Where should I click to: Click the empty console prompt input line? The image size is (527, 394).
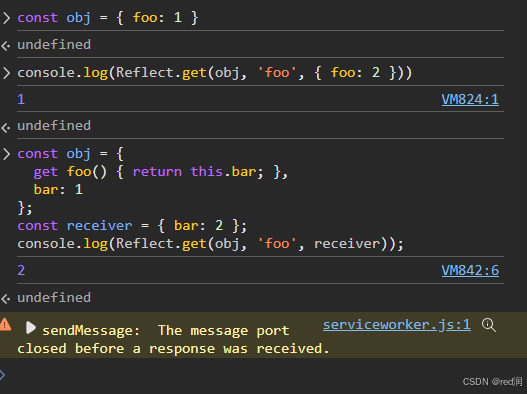(x=264, y=375)
